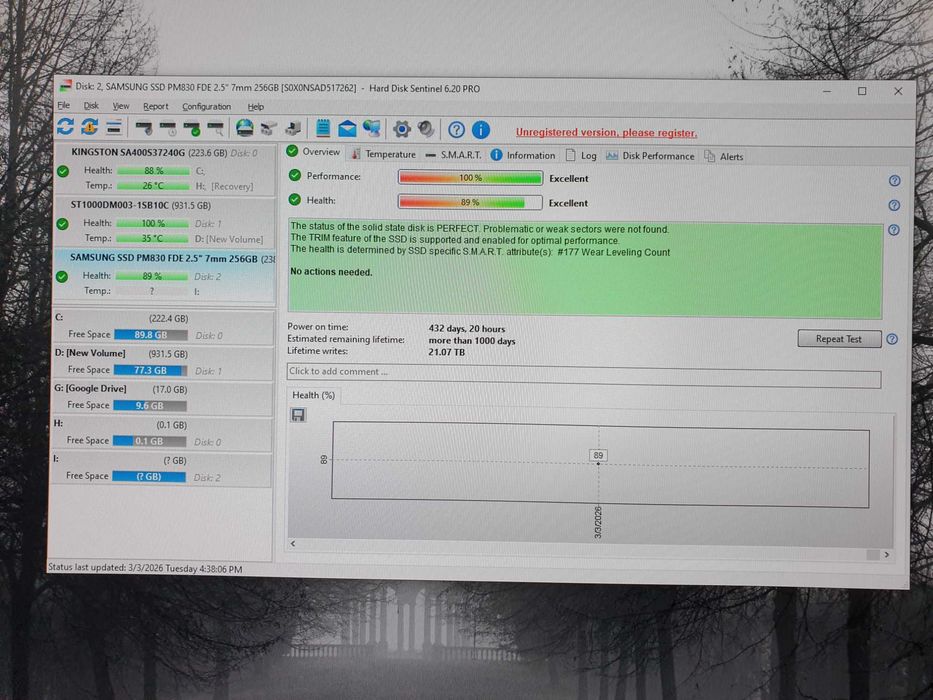Viewport: 933px width, 700px height.
Task: Click the computer and disk toolbar icon
Action: click(x=293, y=128)
